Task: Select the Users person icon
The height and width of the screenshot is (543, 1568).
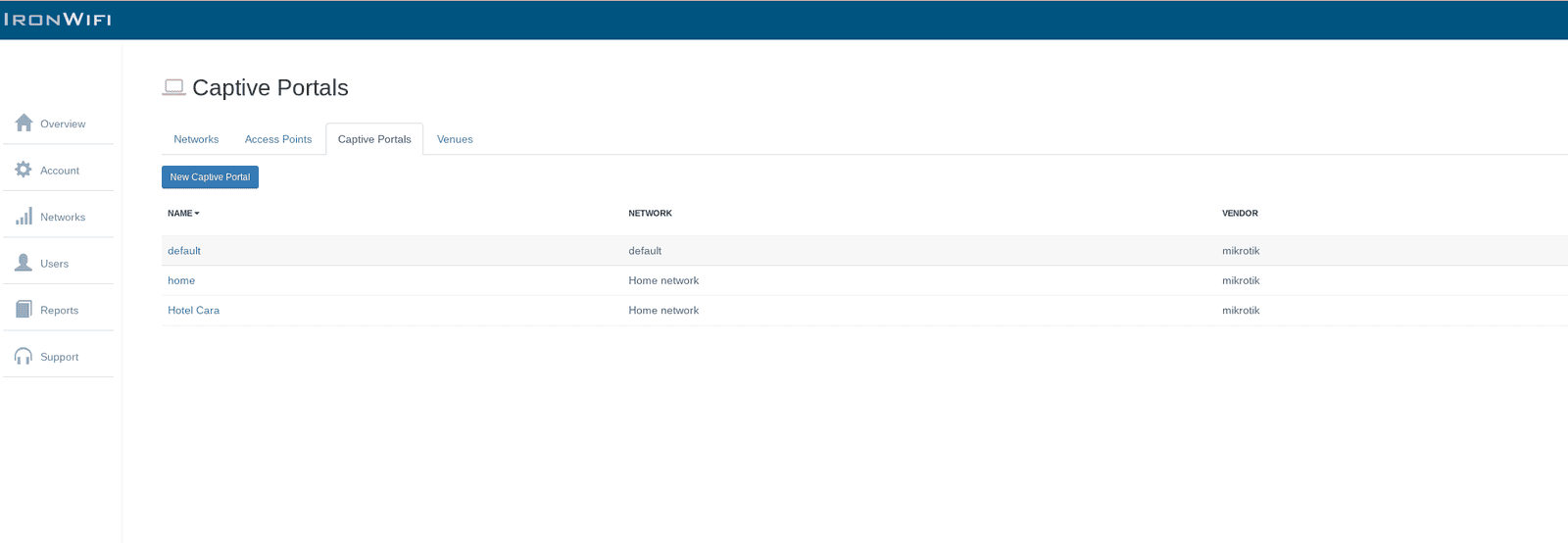Action: point(24,263)
